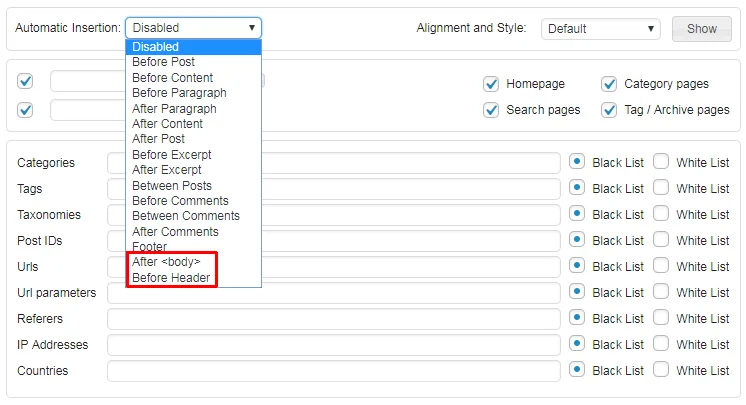Choose White List for Countries row

point(661,370)
